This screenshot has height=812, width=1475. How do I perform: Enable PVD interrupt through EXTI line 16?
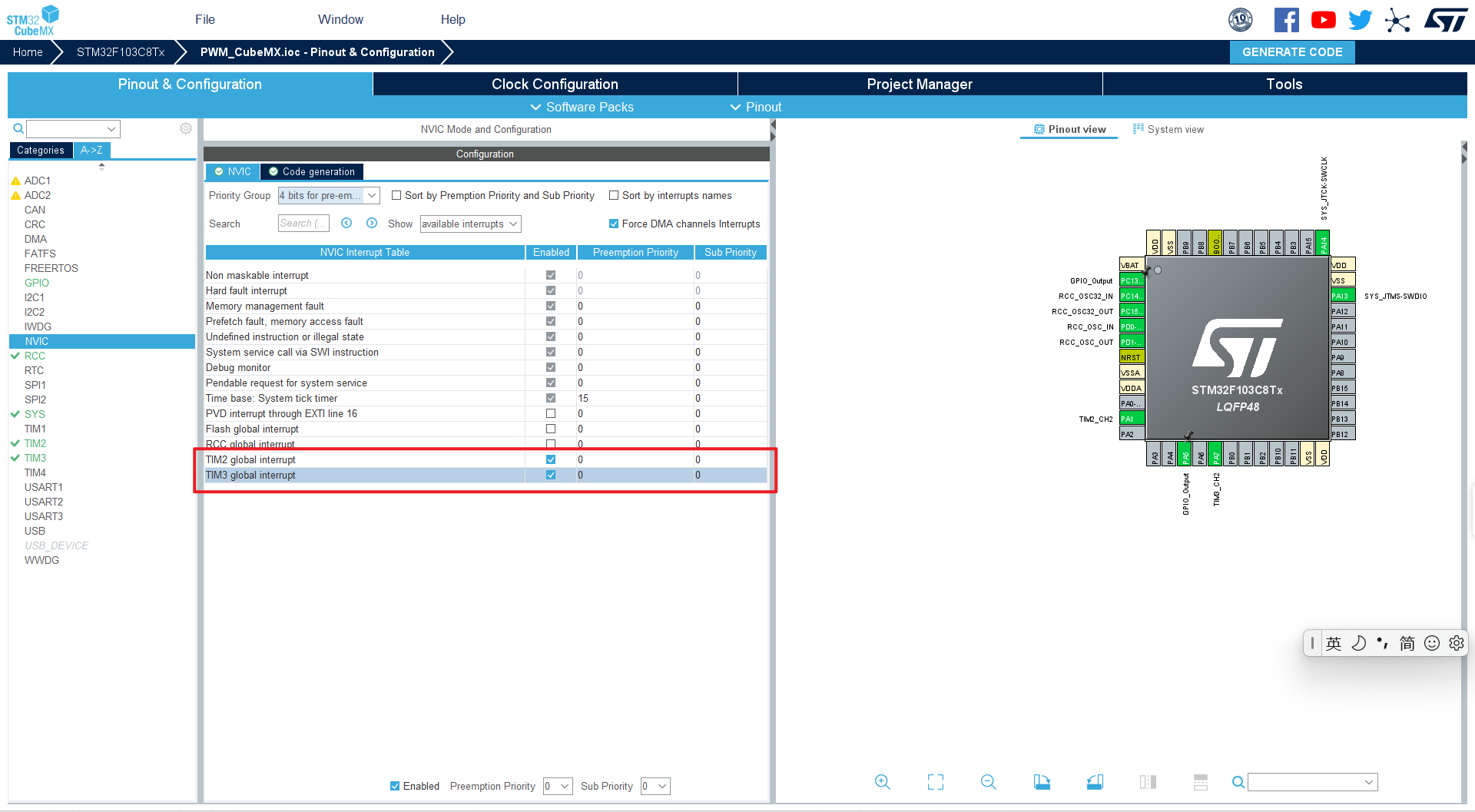(x=551, y=413)
